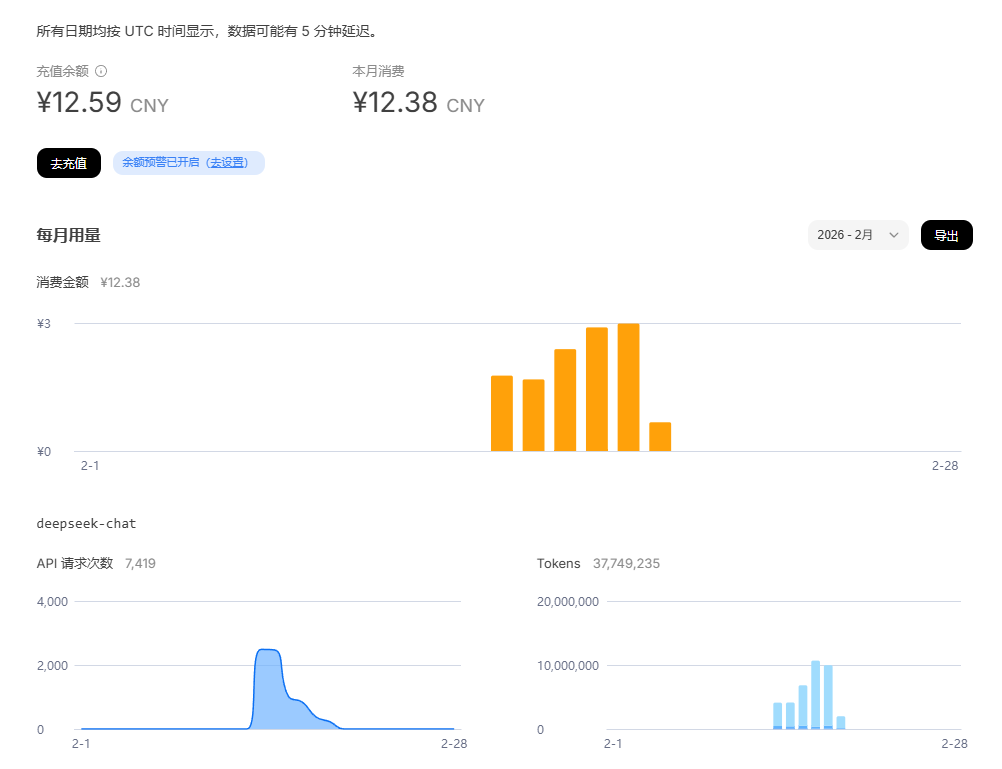Select the shortest orange bar in spending chart
Screen dimensions: 1002x769
[x=660, y=437]
